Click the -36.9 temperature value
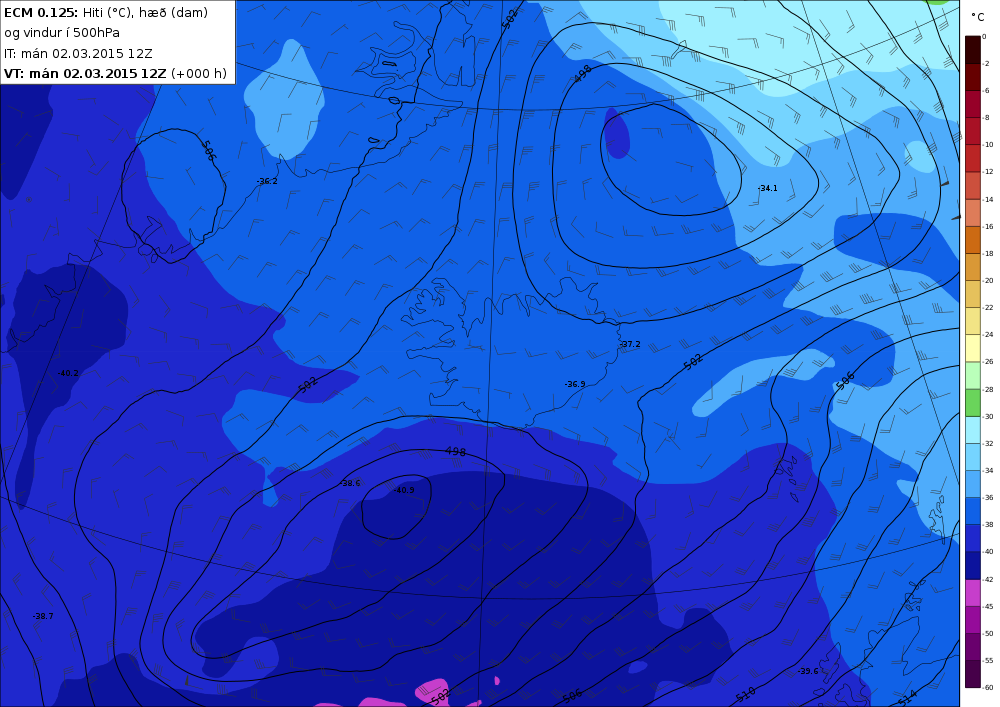 coord(575,384)
